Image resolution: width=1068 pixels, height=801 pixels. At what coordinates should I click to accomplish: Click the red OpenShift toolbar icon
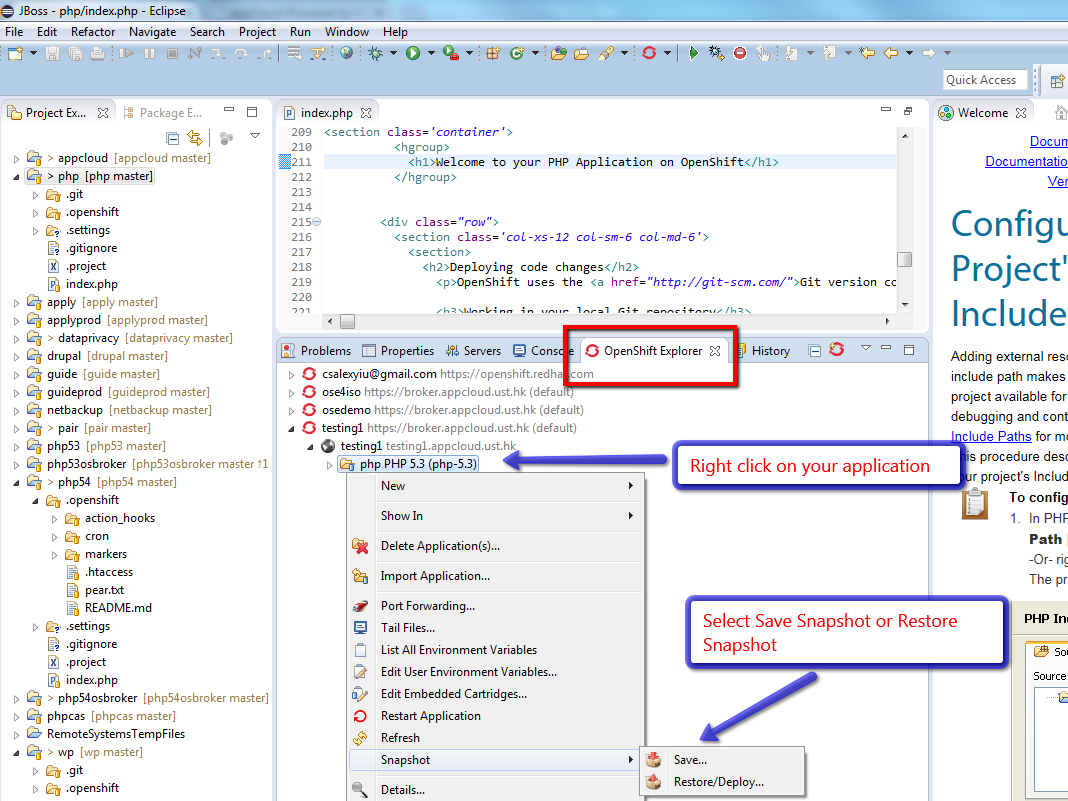point(649,54)
